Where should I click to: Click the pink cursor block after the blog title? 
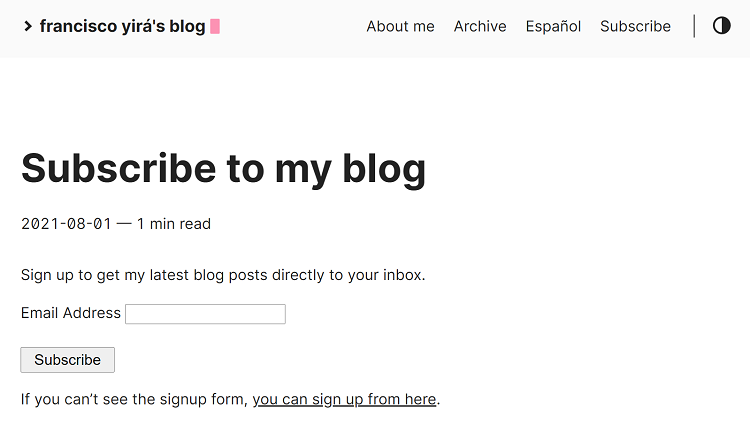click(x=215, y=27)
